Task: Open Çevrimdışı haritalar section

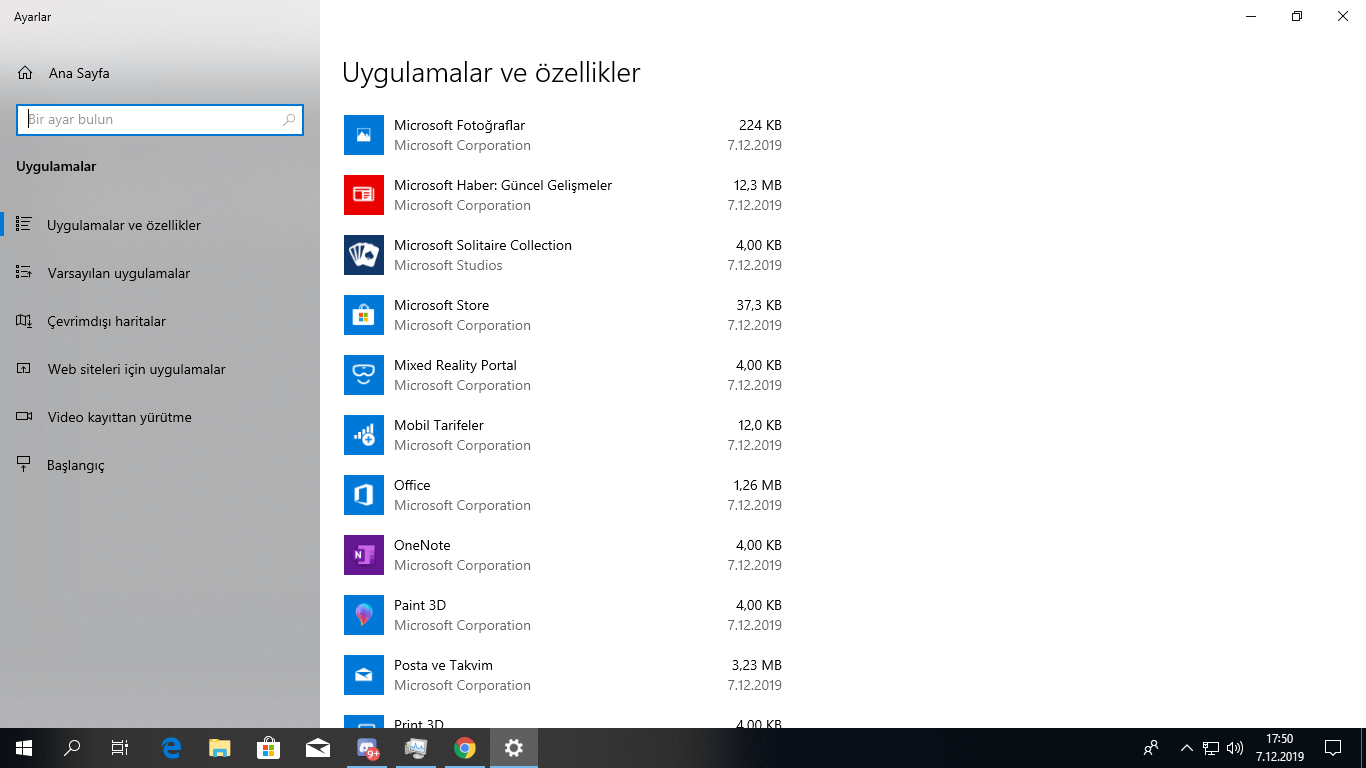Action: tap(160, 321)
